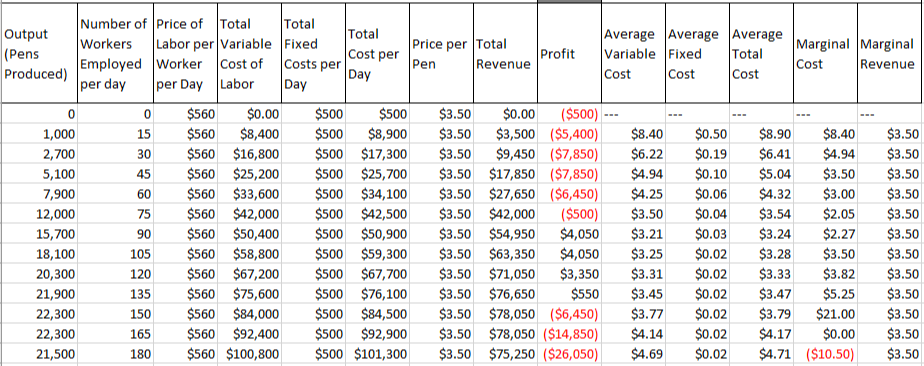Click the revenue cell $27,650
Viewport: 924px width, 366px height.
[505, 194]
